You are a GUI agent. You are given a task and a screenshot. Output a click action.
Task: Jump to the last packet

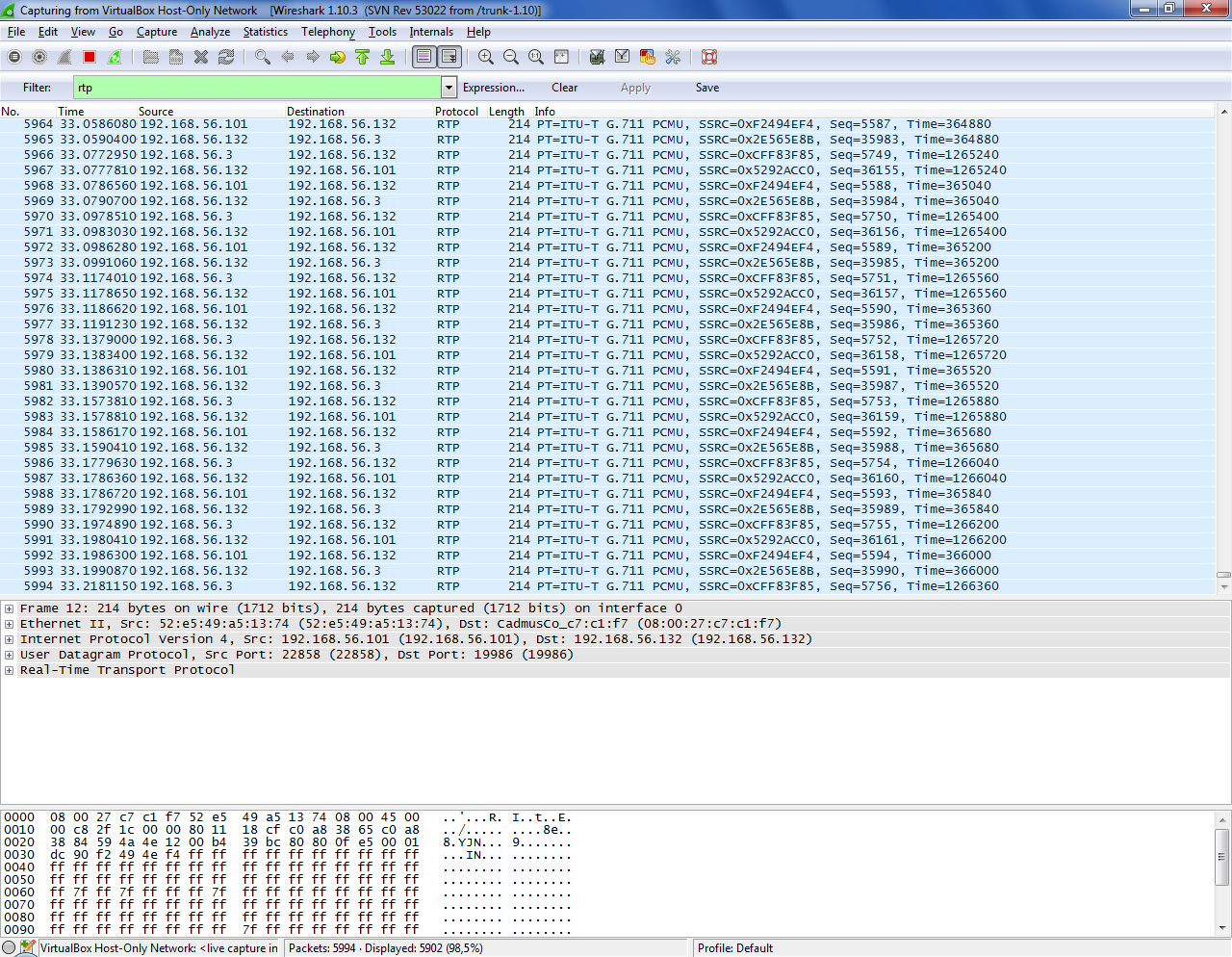[388, 58]
